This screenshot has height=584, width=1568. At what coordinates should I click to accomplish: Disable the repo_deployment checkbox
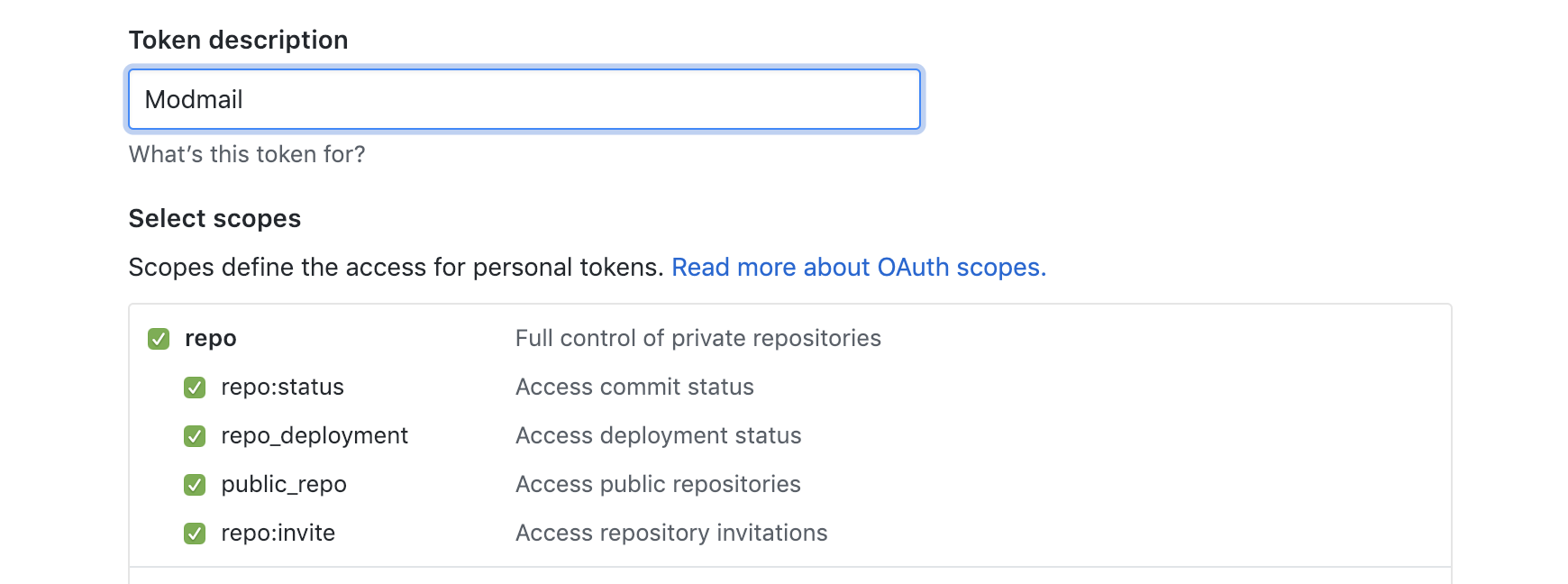pos(195,436)
